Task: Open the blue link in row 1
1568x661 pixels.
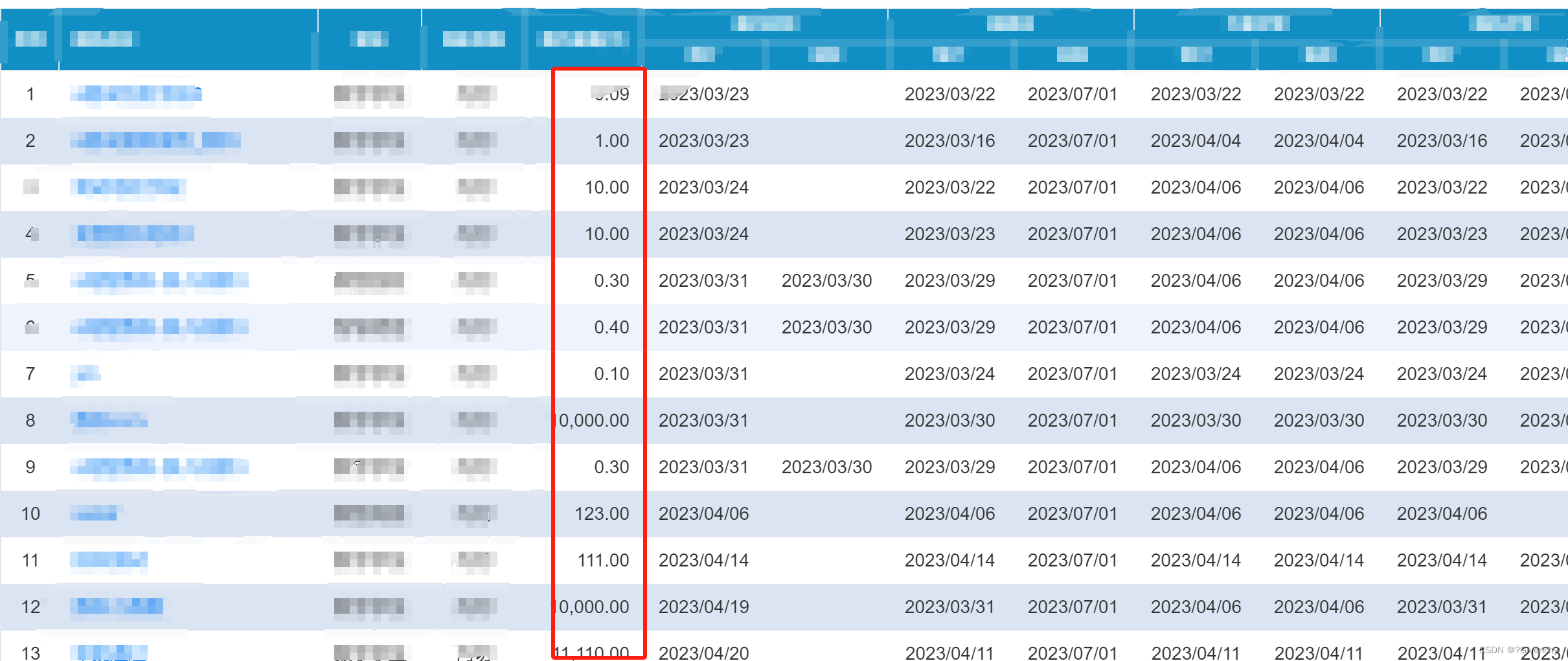Action: 136,95
